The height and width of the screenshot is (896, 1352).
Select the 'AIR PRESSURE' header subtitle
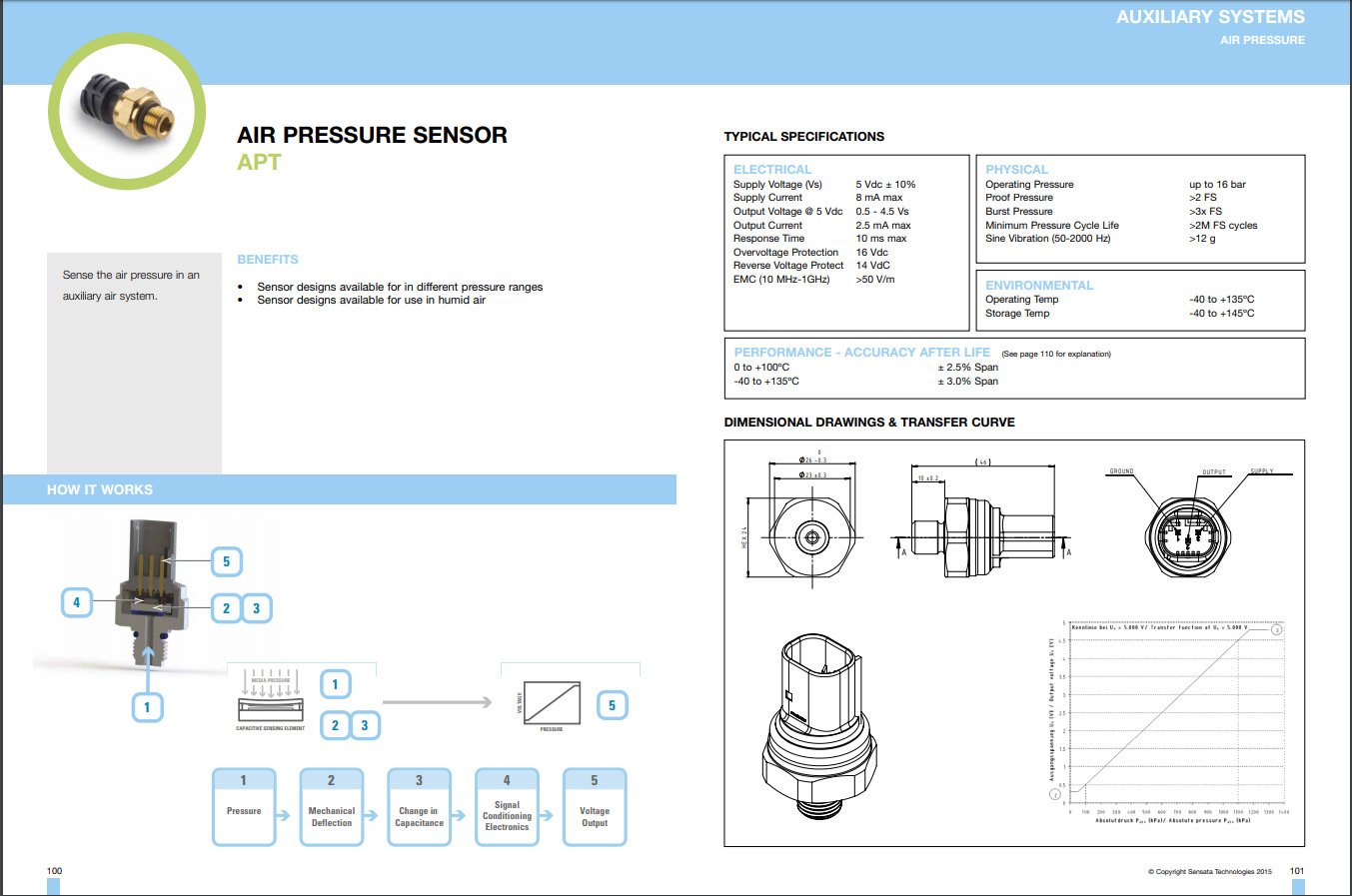coord(1262,40)
